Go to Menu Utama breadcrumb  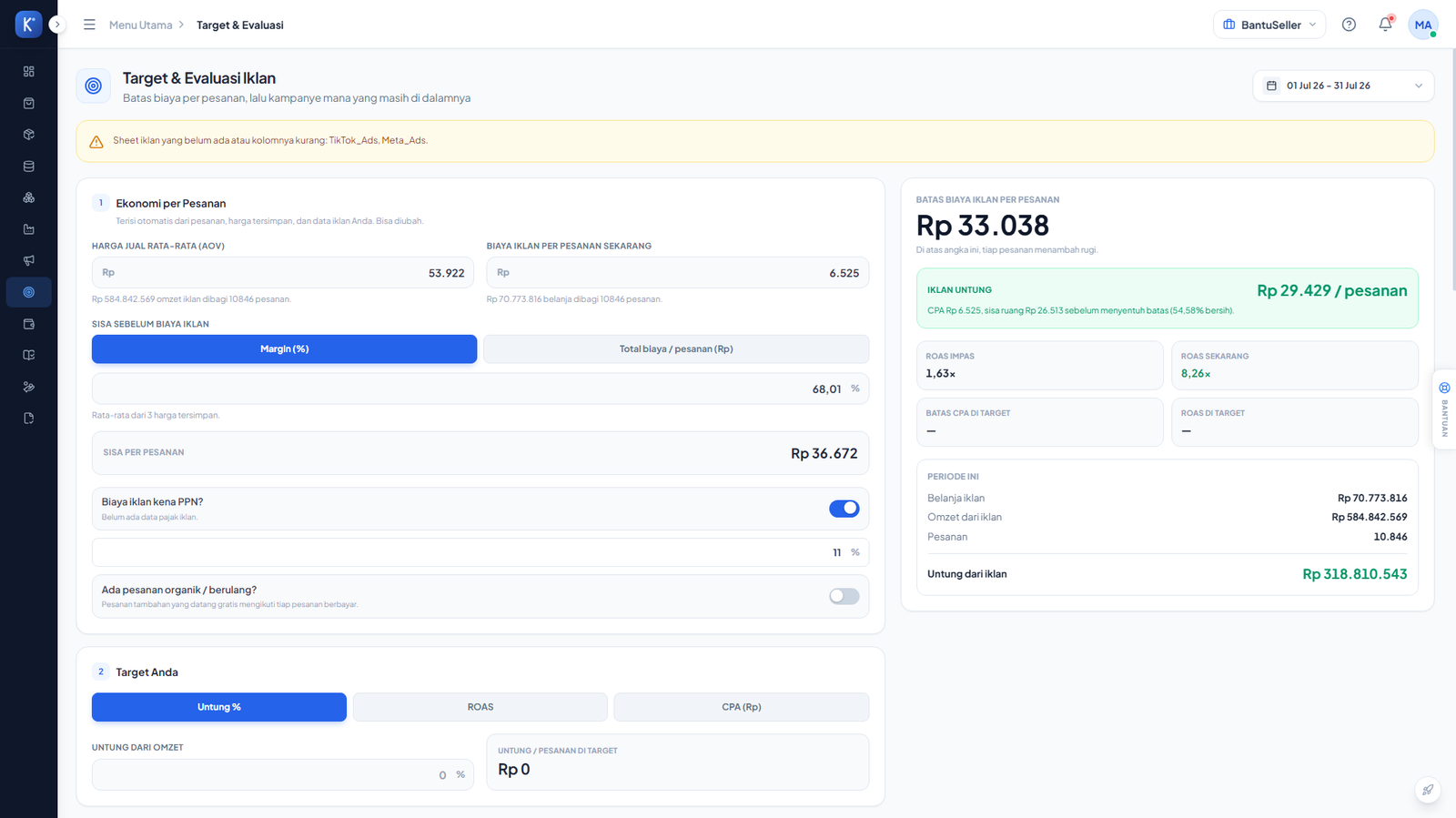(x=140, y=25)
